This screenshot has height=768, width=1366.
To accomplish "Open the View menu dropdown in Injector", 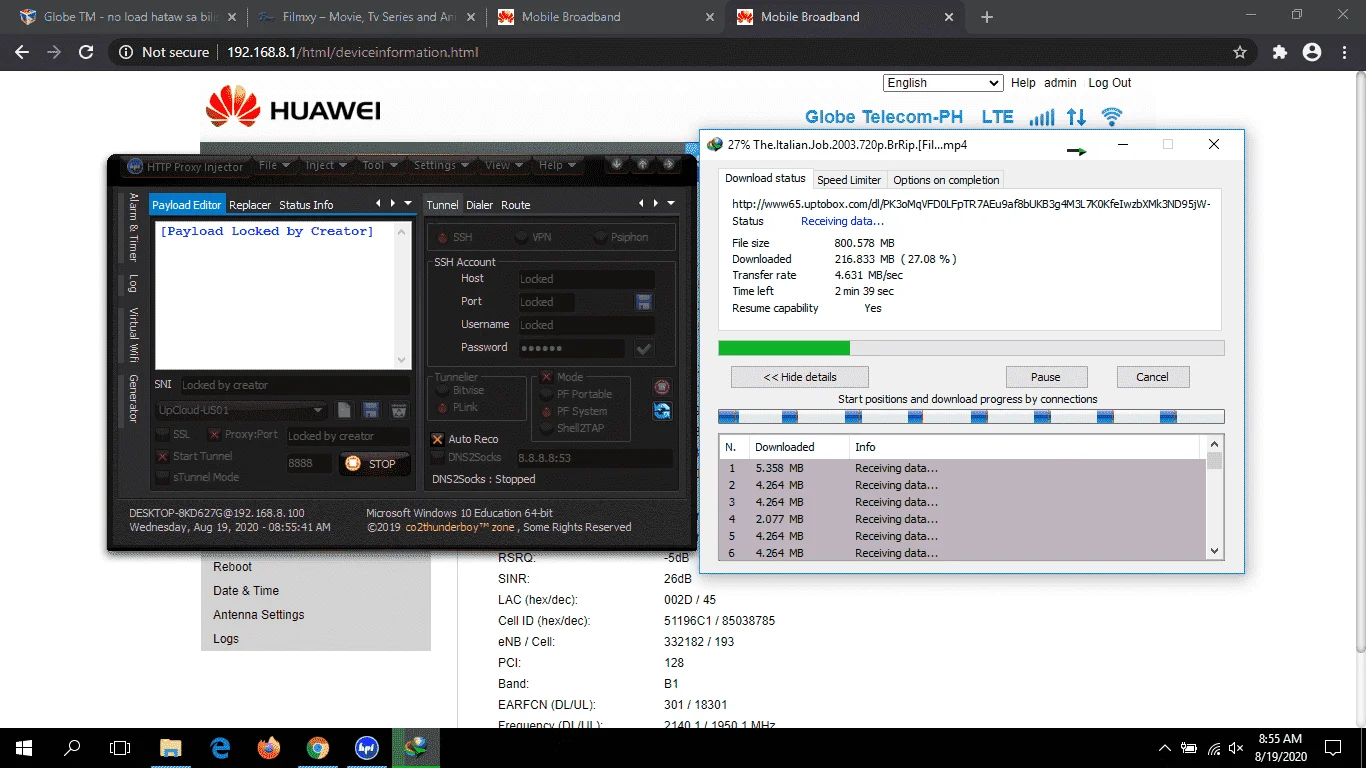I will point(503,165).
